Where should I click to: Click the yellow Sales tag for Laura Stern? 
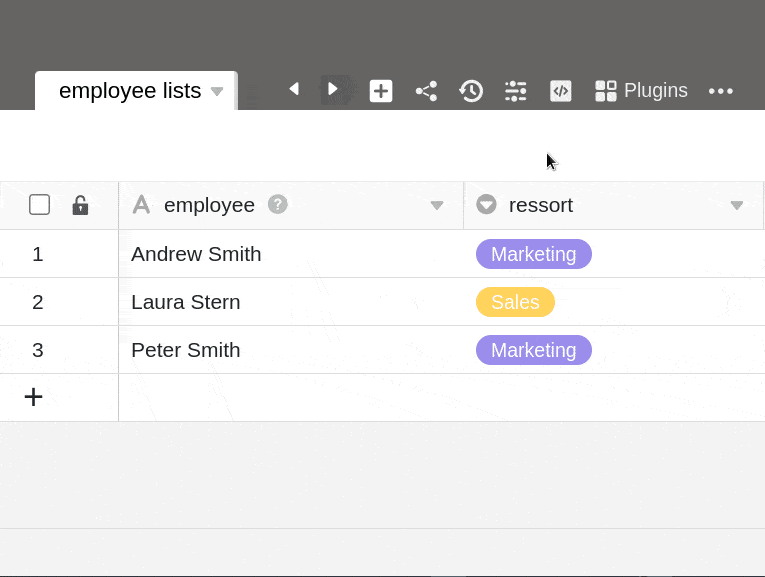[515, 302]
